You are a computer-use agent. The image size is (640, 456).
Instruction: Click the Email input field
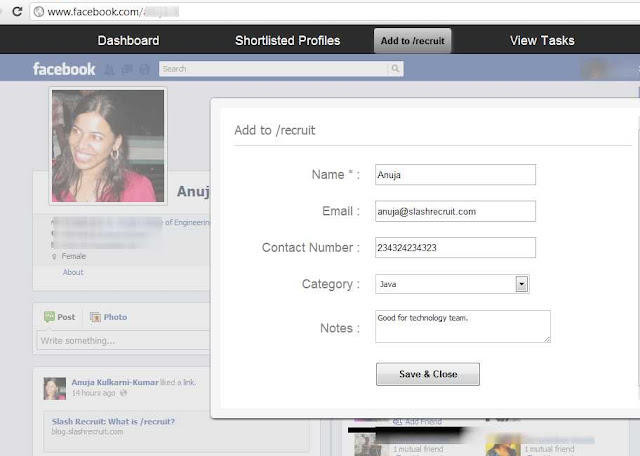point(455,211)
